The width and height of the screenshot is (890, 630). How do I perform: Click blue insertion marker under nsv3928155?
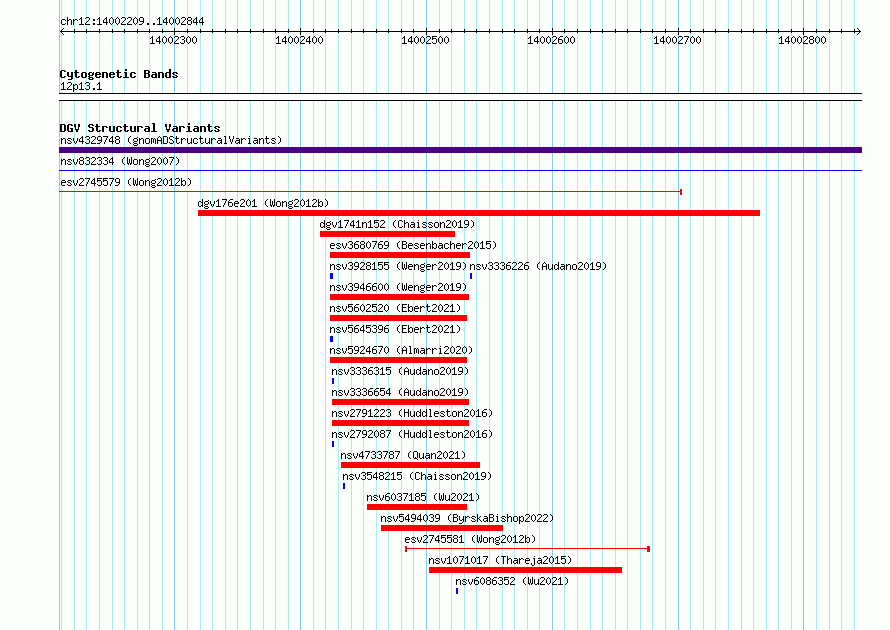point(331,276)
